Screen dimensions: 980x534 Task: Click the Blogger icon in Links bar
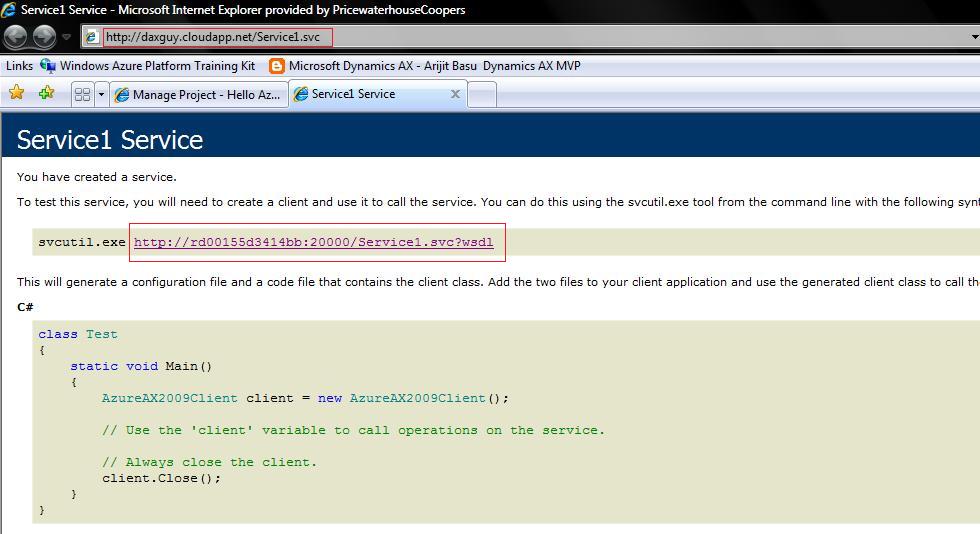276,66
